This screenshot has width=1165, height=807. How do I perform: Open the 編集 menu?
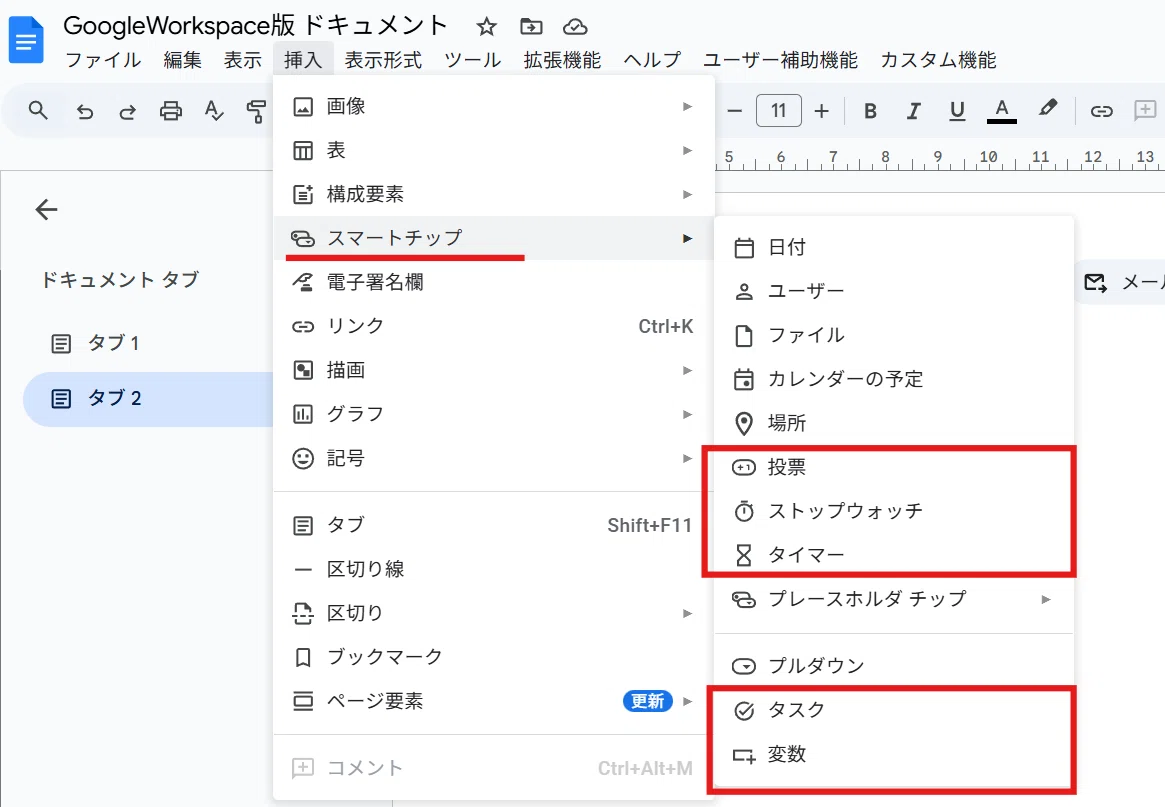click(x=183, y=60)
